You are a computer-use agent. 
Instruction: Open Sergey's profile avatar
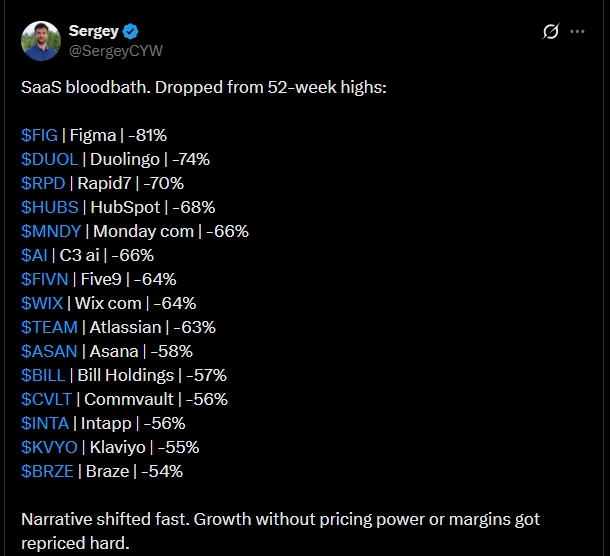pyautogui.click(x=40, y=39)
